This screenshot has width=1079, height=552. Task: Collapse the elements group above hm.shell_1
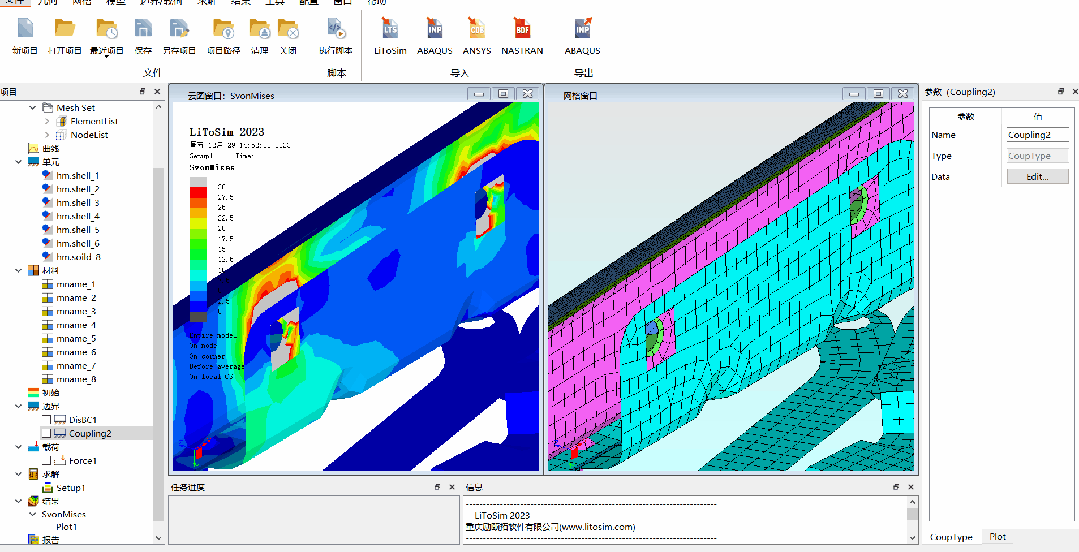19,162
